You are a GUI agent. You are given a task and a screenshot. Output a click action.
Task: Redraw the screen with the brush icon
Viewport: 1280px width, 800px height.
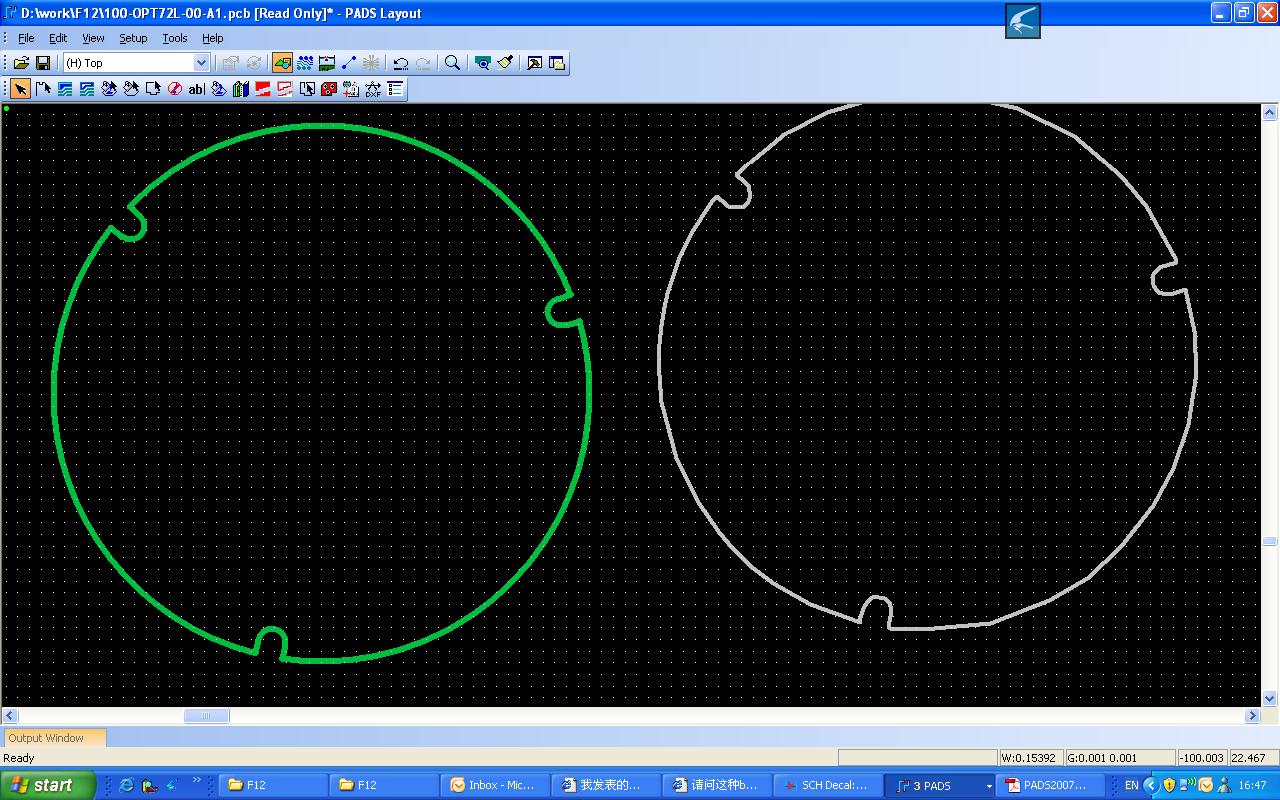coord(505,63)
